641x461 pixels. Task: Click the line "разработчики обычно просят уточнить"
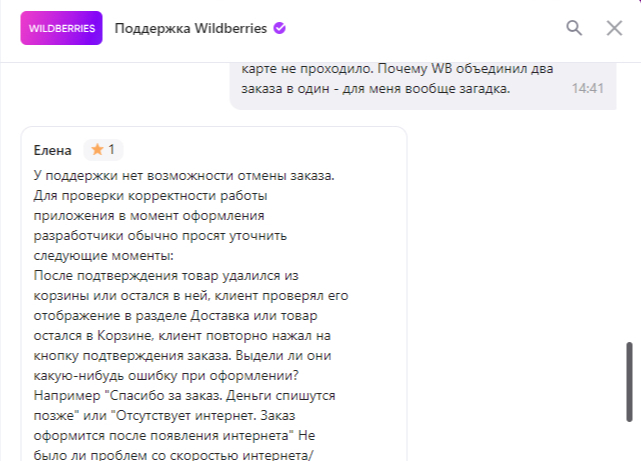[x=160, y=235]
